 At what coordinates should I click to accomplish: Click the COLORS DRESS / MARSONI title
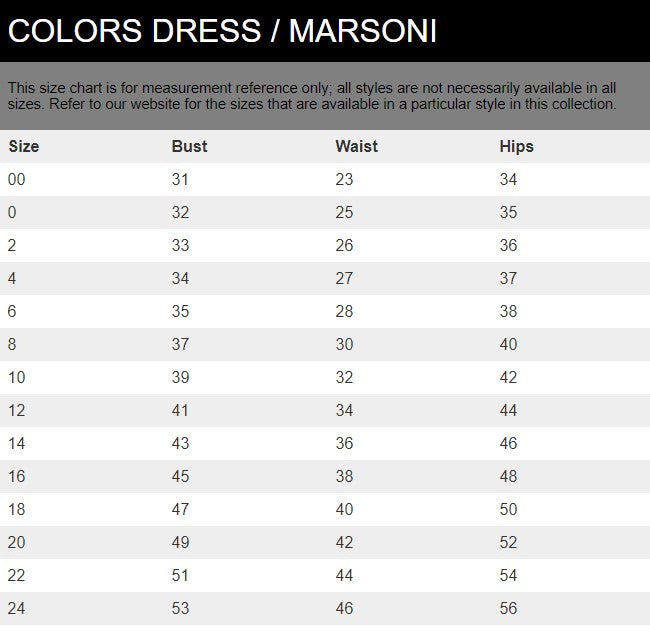tap(222, 31)
